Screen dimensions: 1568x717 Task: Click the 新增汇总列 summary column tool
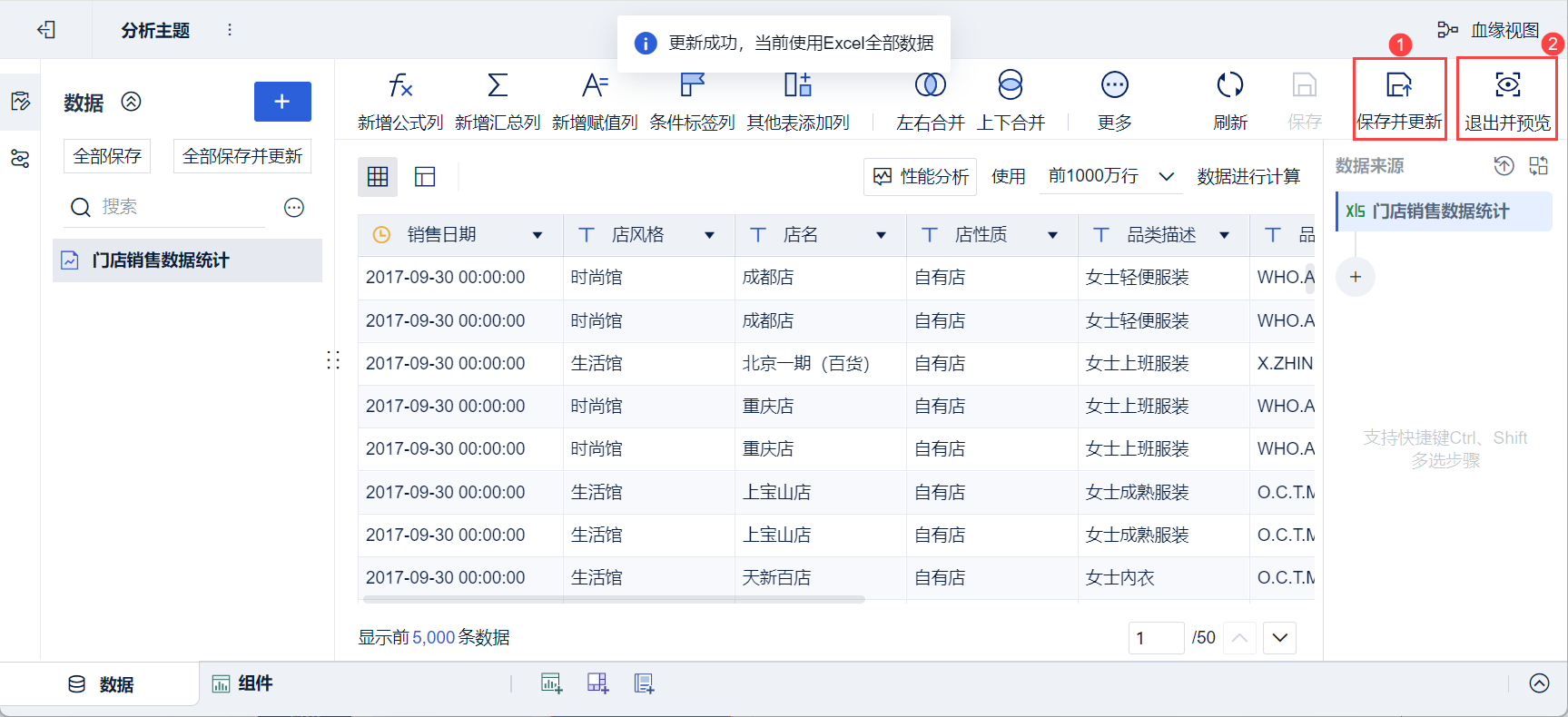pos(498,102)
